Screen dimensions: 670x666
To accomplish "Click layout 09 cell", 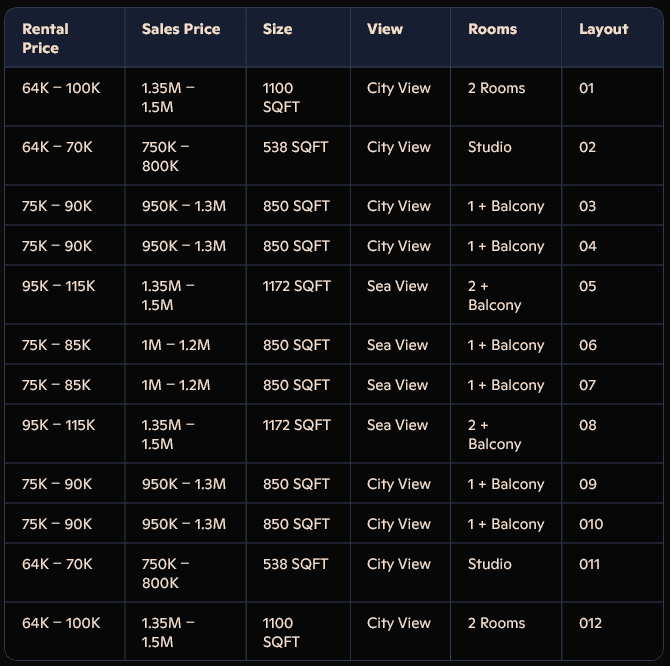I will [587, 484].
